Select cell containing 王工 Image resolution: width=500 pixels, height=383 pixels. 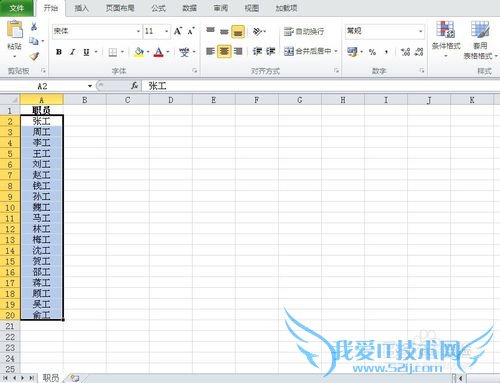click(x=42, y=154)
